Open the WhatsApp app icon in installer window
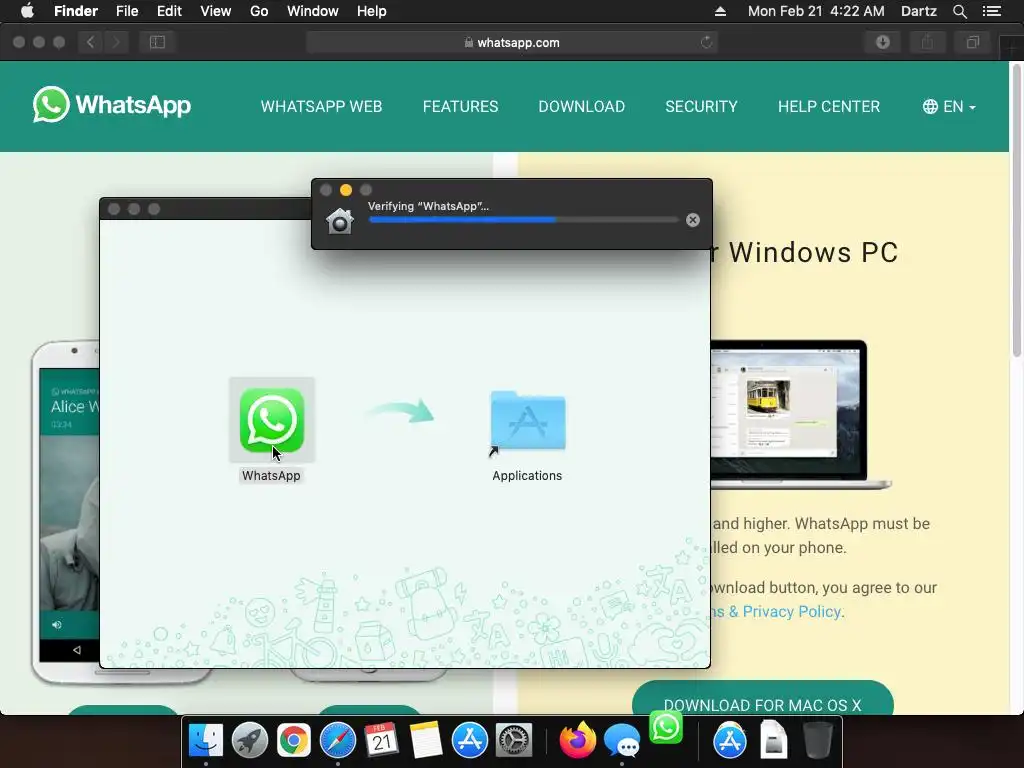Viewport: 1024px width, 768px height. pyautogui.click(x=272, y=420)
